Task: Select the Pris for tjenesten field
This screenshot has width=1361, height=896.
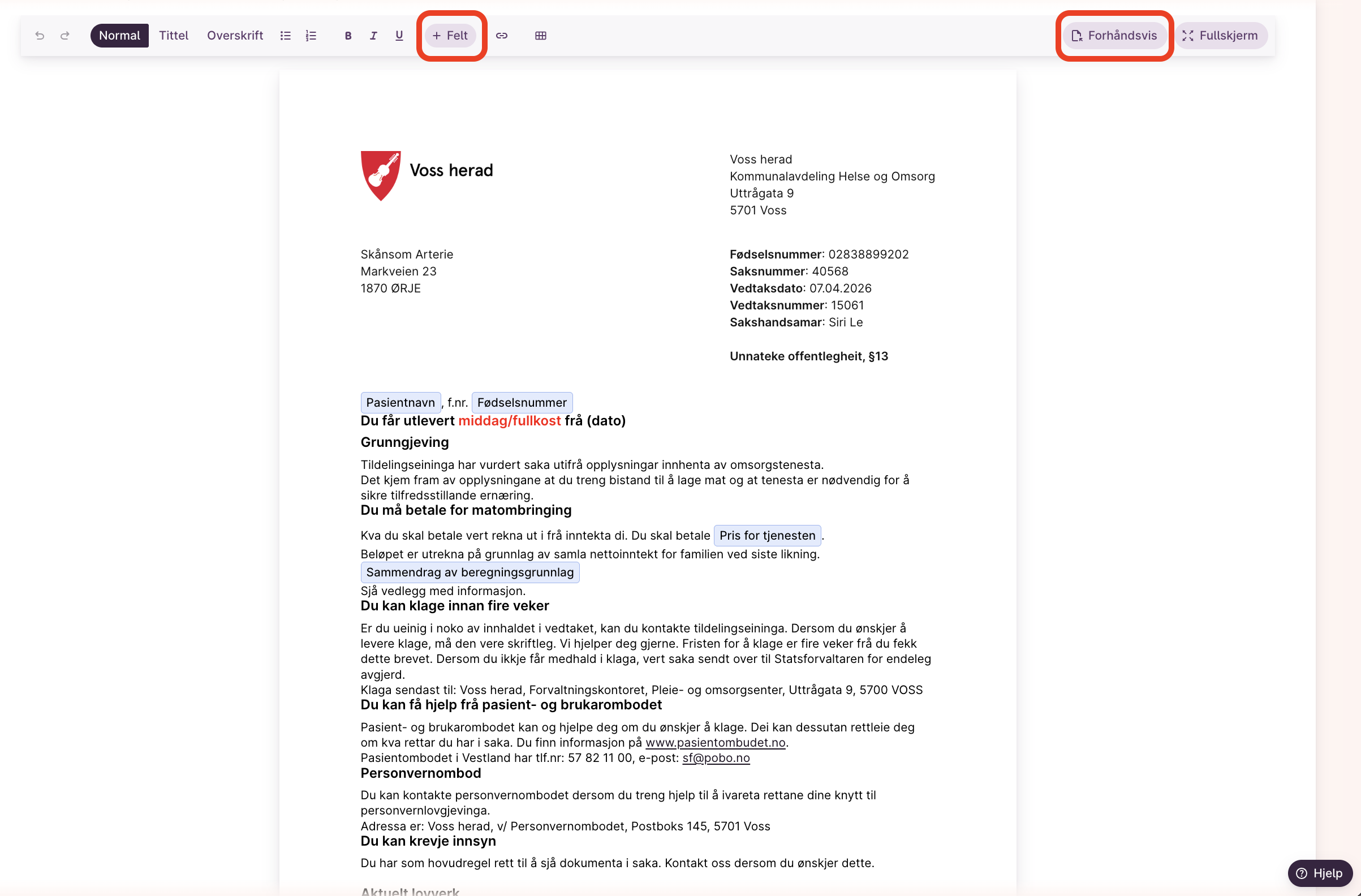Action: coord(767,536)
